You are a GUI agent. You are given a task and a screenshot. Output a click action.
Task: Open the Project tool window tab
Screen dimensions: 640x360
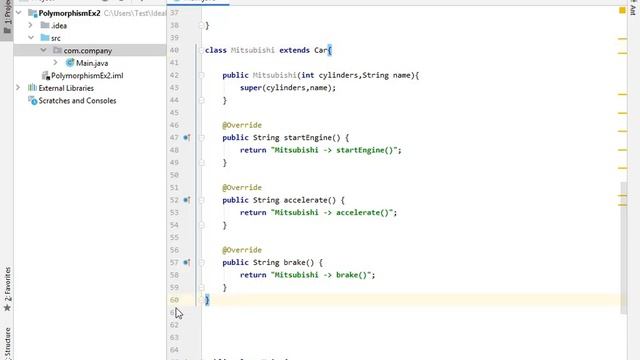[7, 18]
